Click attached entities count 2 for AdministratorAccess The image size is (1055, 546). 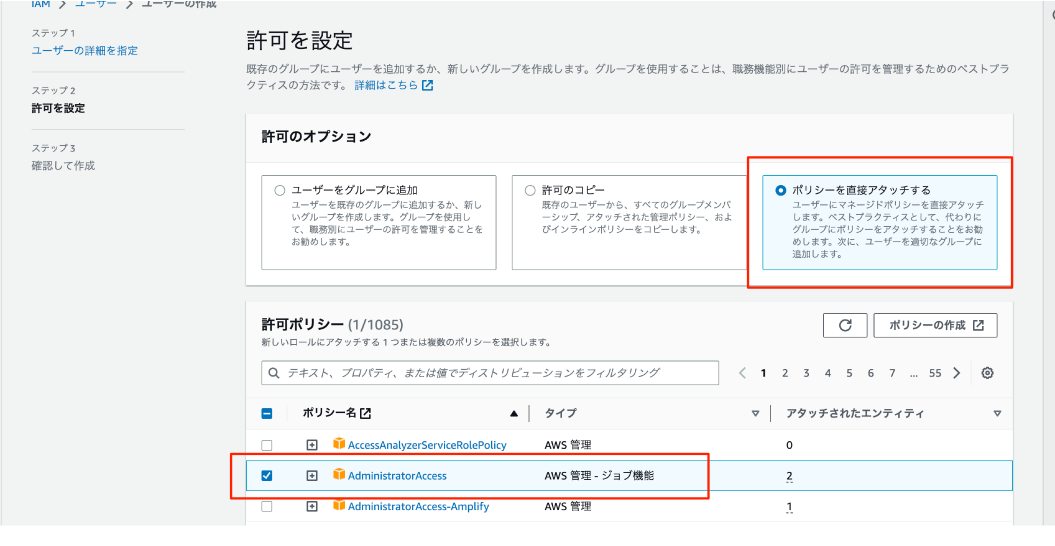(x=789, y=476)
